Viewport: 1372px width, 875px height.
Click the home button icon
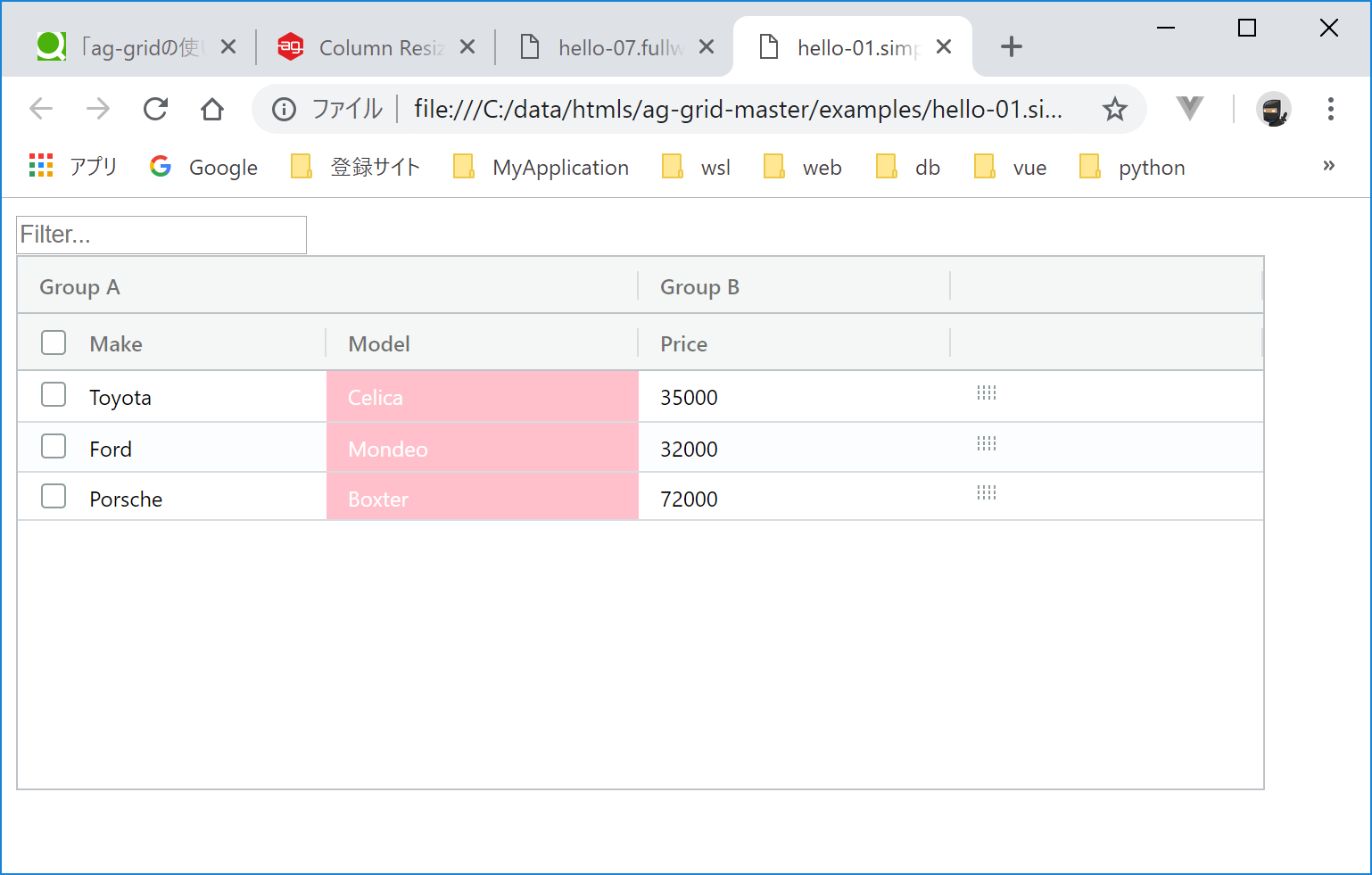click(x=212, y=109)
